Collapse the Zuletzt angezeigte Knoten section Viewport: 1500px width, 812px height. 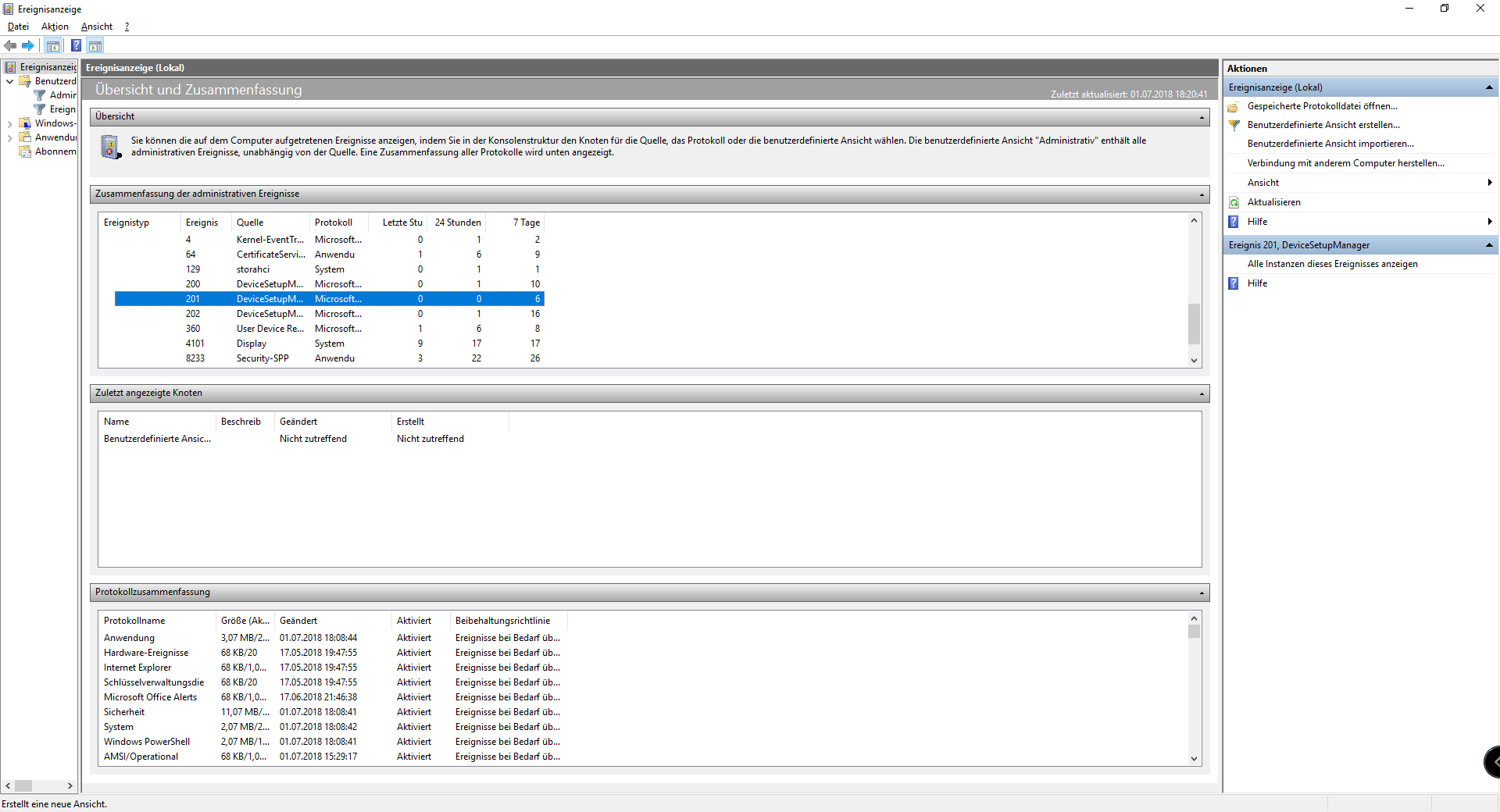pos(1202,394)
